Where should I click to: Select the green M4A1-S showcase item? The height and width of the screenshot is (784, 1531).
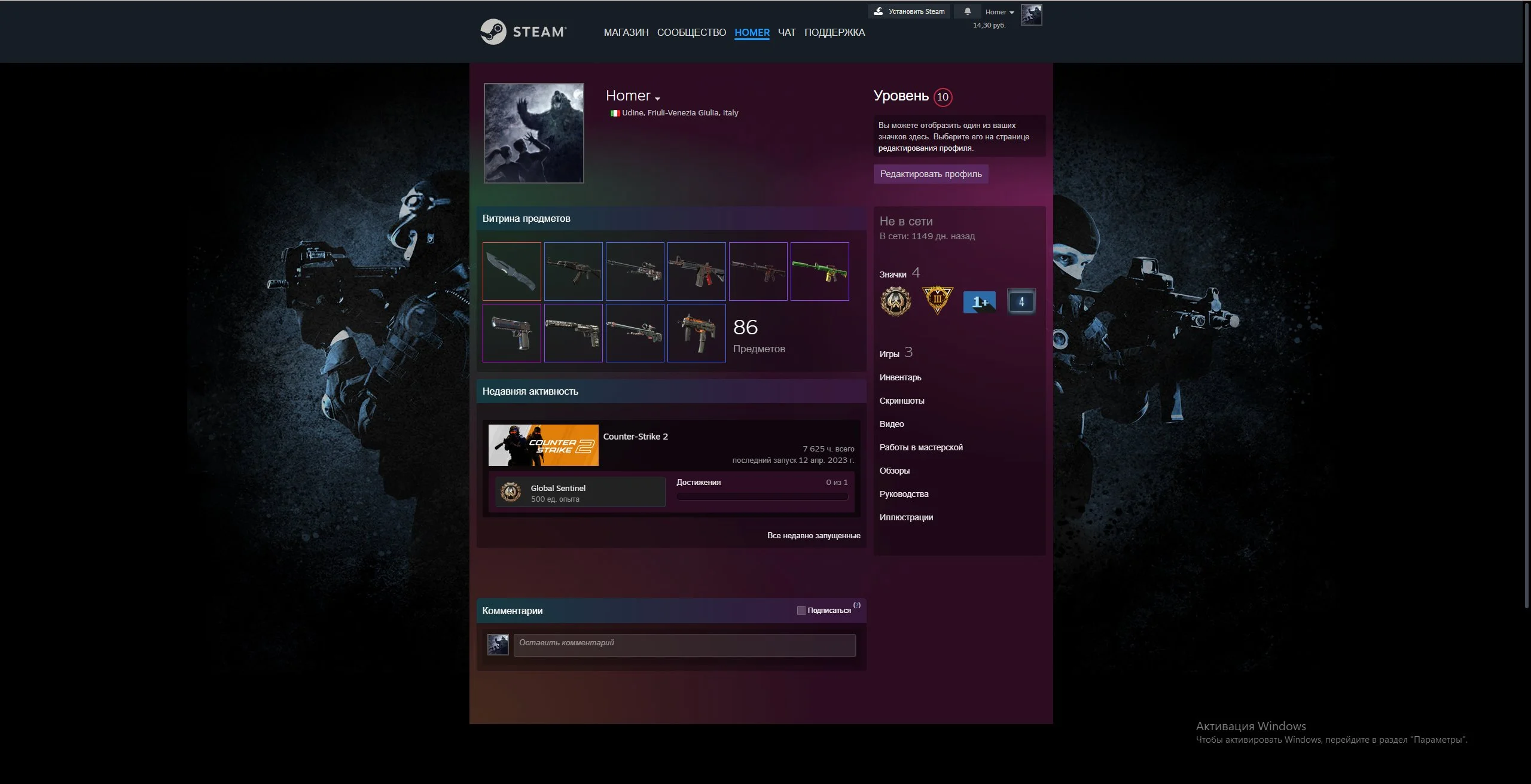click(x=819, y=271)
